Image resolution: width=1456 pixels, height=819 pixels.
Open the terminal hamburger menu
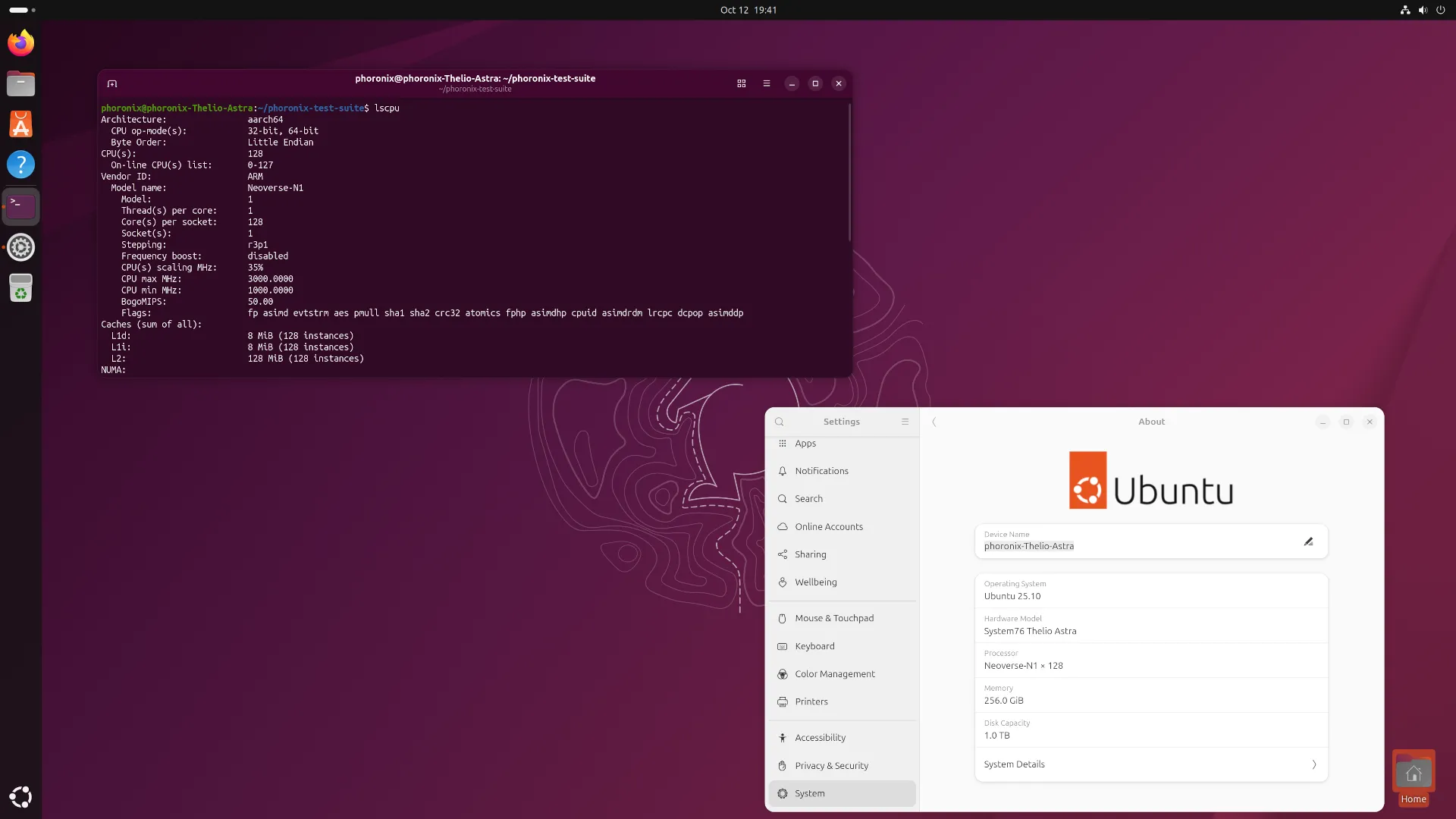(x=767, y=83)
